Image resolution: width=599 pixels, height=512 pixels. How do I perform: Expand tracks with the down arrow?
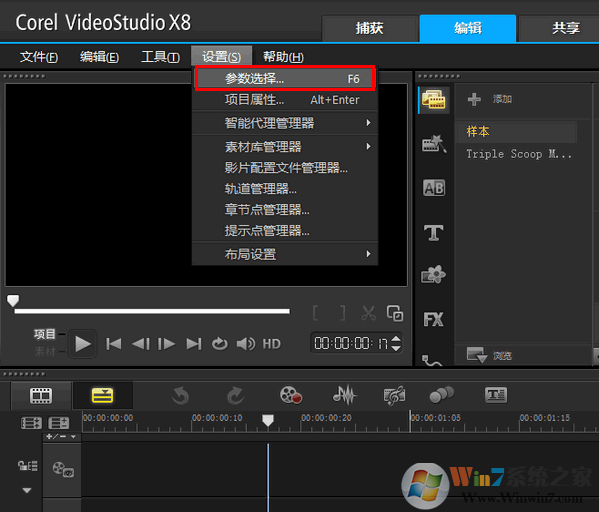coord(27,490)
